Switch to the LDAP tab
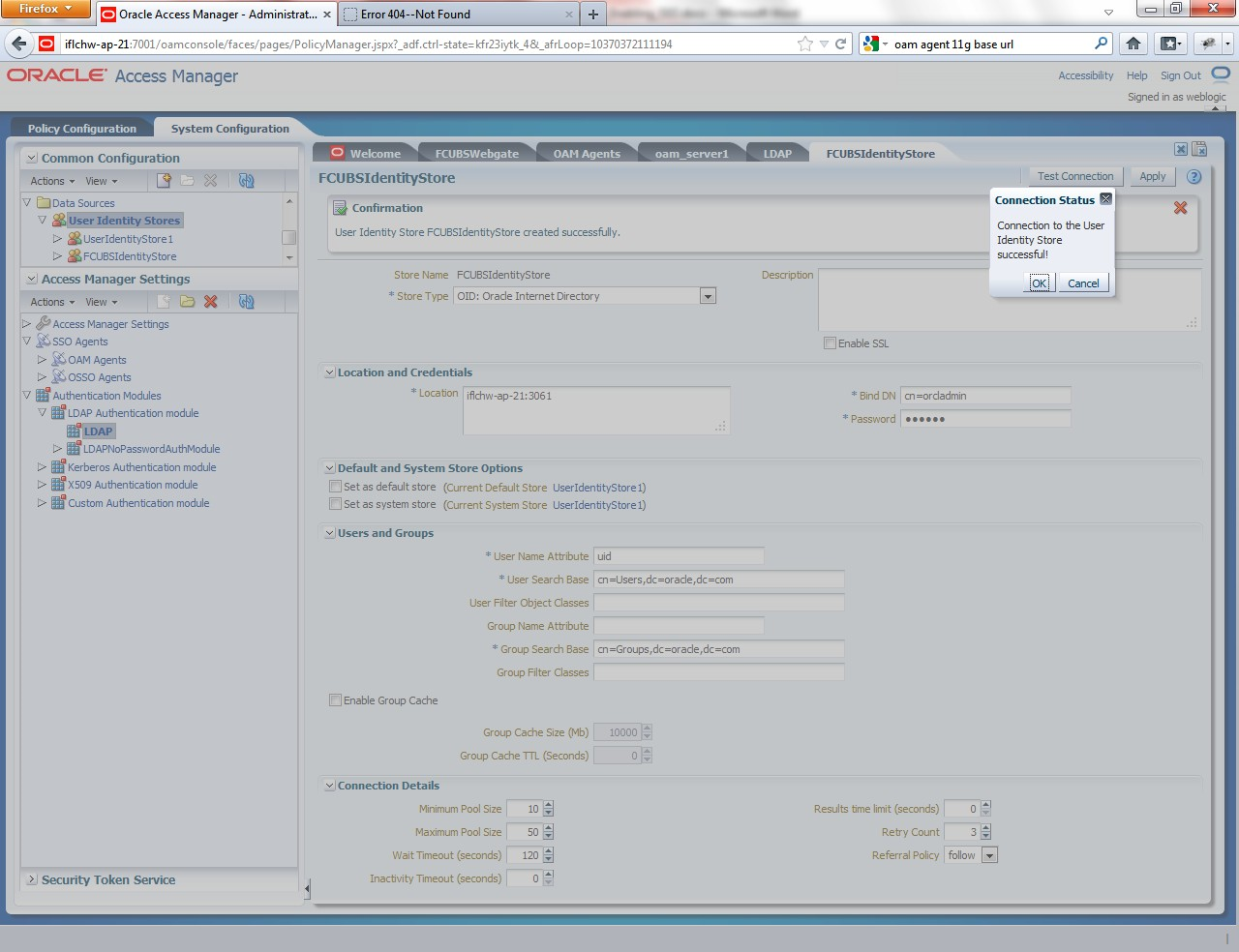Image resolution: width=1239 pixels, height=952 pixels. click(777, 154)
